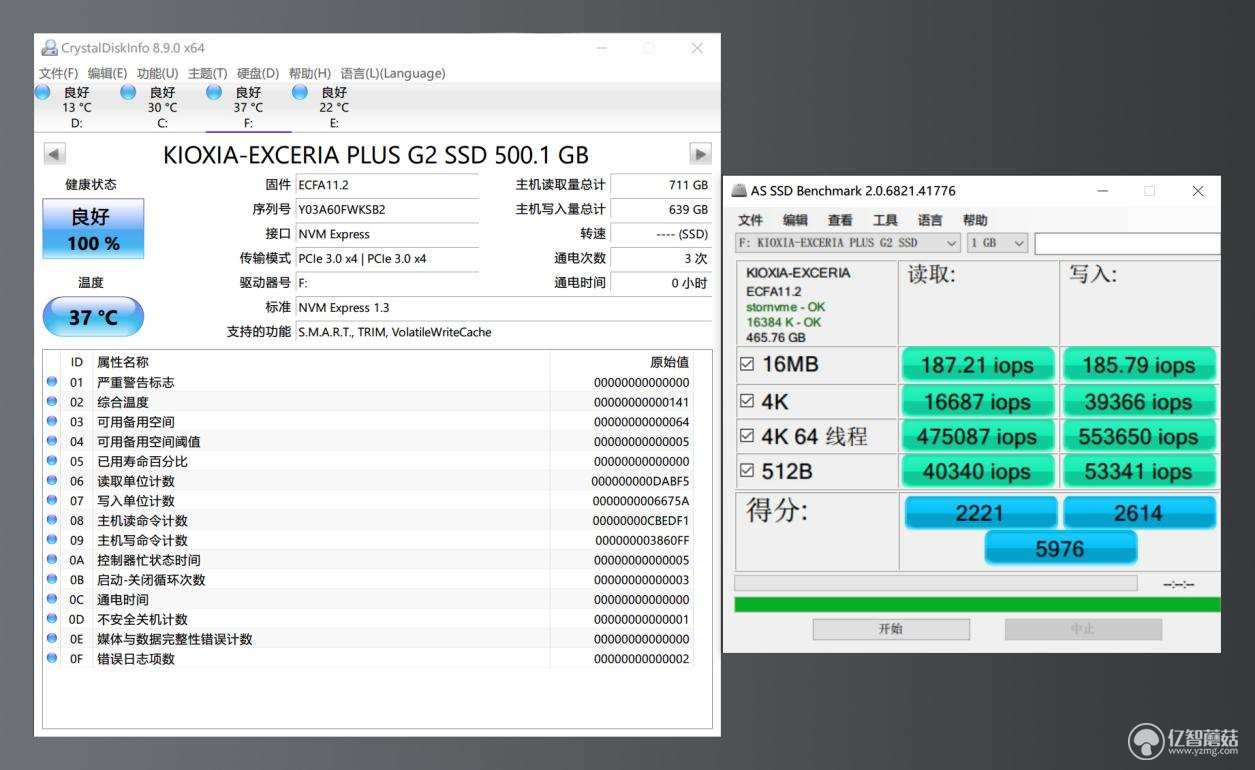Click the 属性名称 column header
The image size is (1255, 770).
point(122,362)
